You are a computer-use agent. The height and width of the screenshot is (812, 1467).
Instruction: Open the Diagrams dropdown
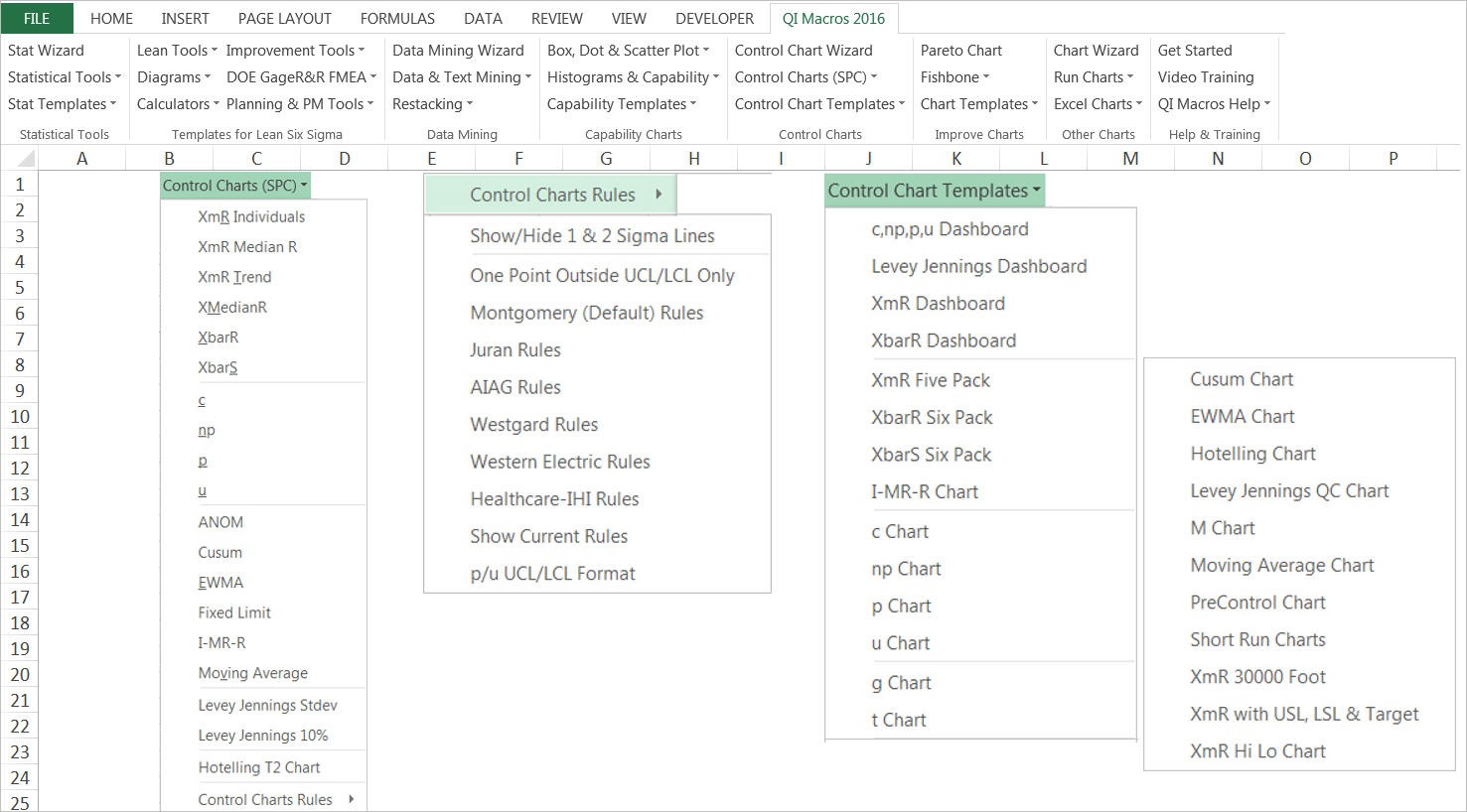point(173,76)
